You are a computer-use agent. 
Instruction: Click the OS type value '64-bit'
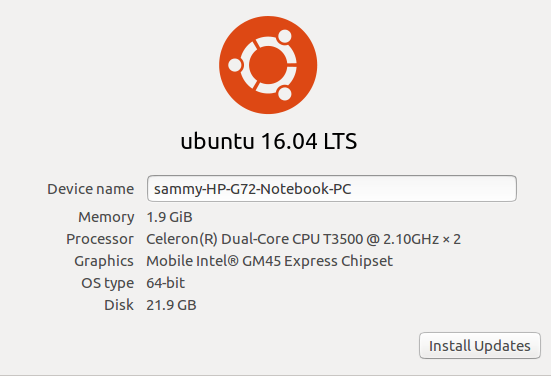166,283
